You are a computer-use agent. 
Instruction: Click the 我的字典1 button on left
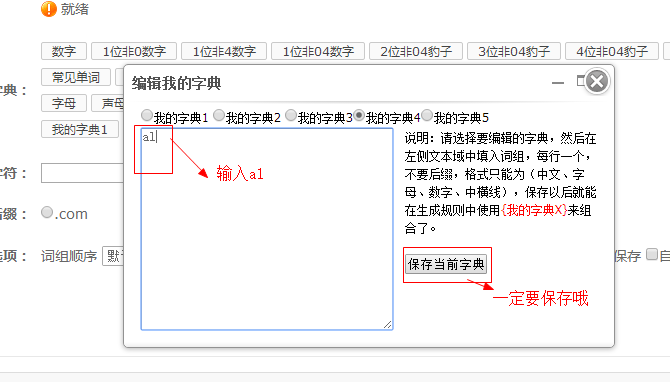click(80, 129)
